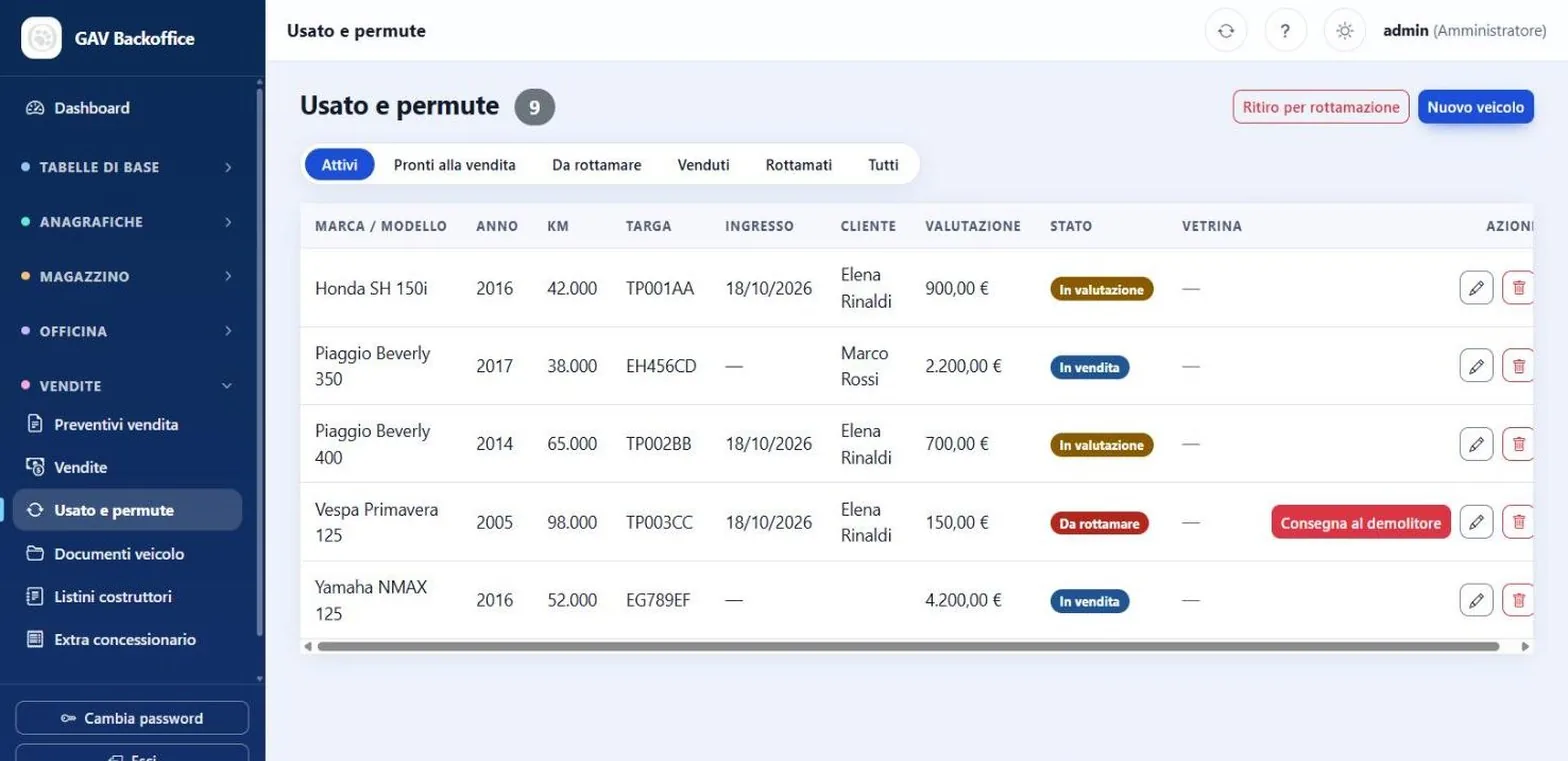The height and width of the screenshot is (761, 1568).
Task: Delete the Yamaha NMAX 125 row
Action: (x=1518, y=600)
